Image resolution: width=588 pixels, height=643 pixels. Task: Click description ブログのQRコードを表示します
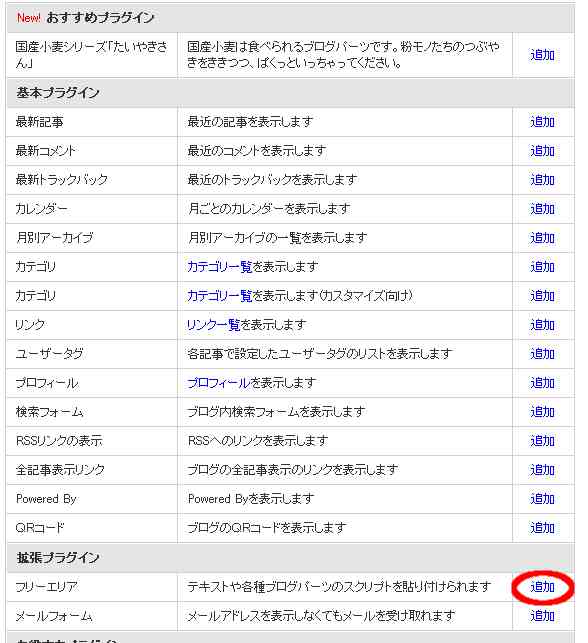(267, 528)
